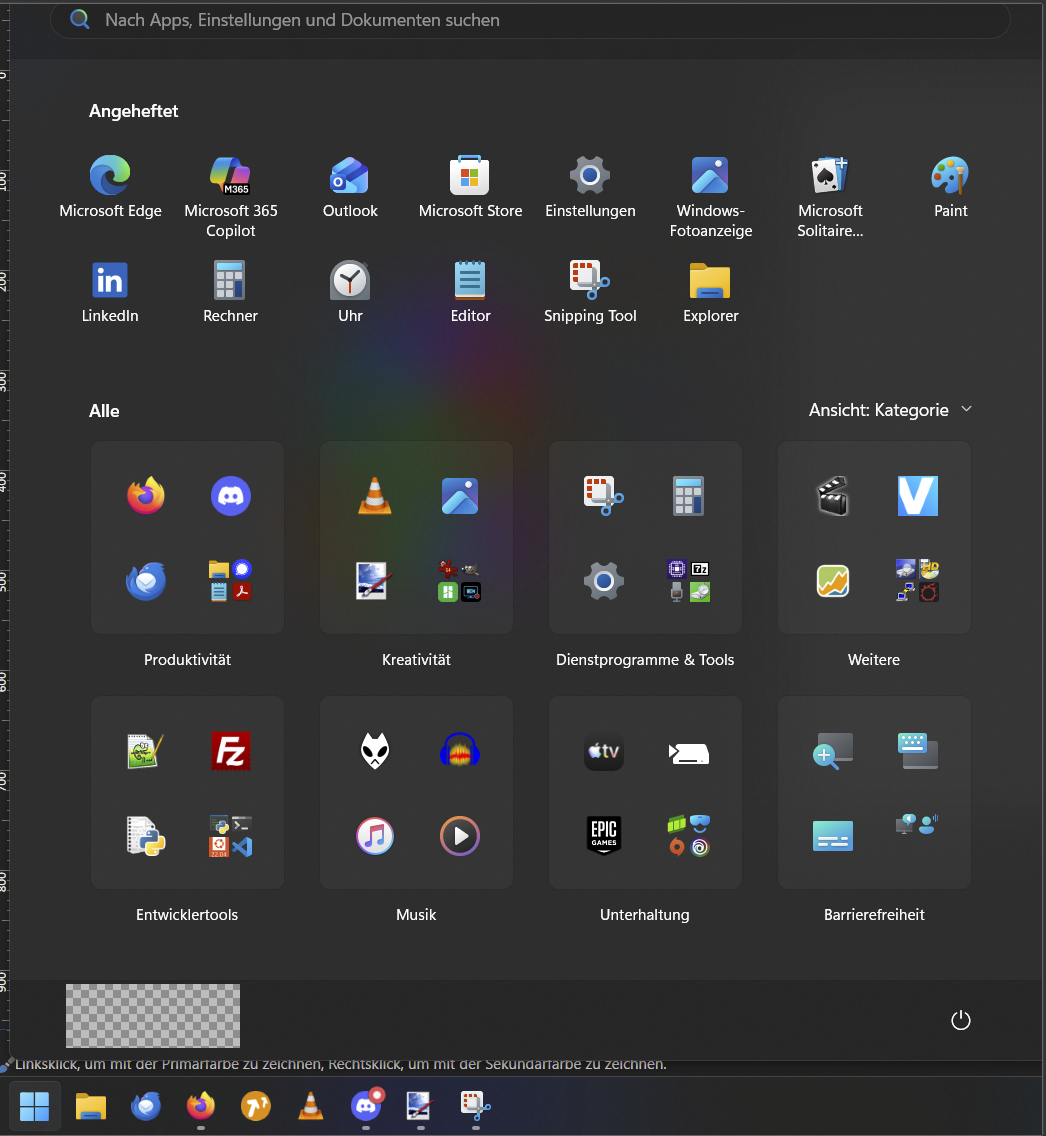Launch Thunderbird in Produktivität category
The image size is (1046, 1136).
[146, 581]
